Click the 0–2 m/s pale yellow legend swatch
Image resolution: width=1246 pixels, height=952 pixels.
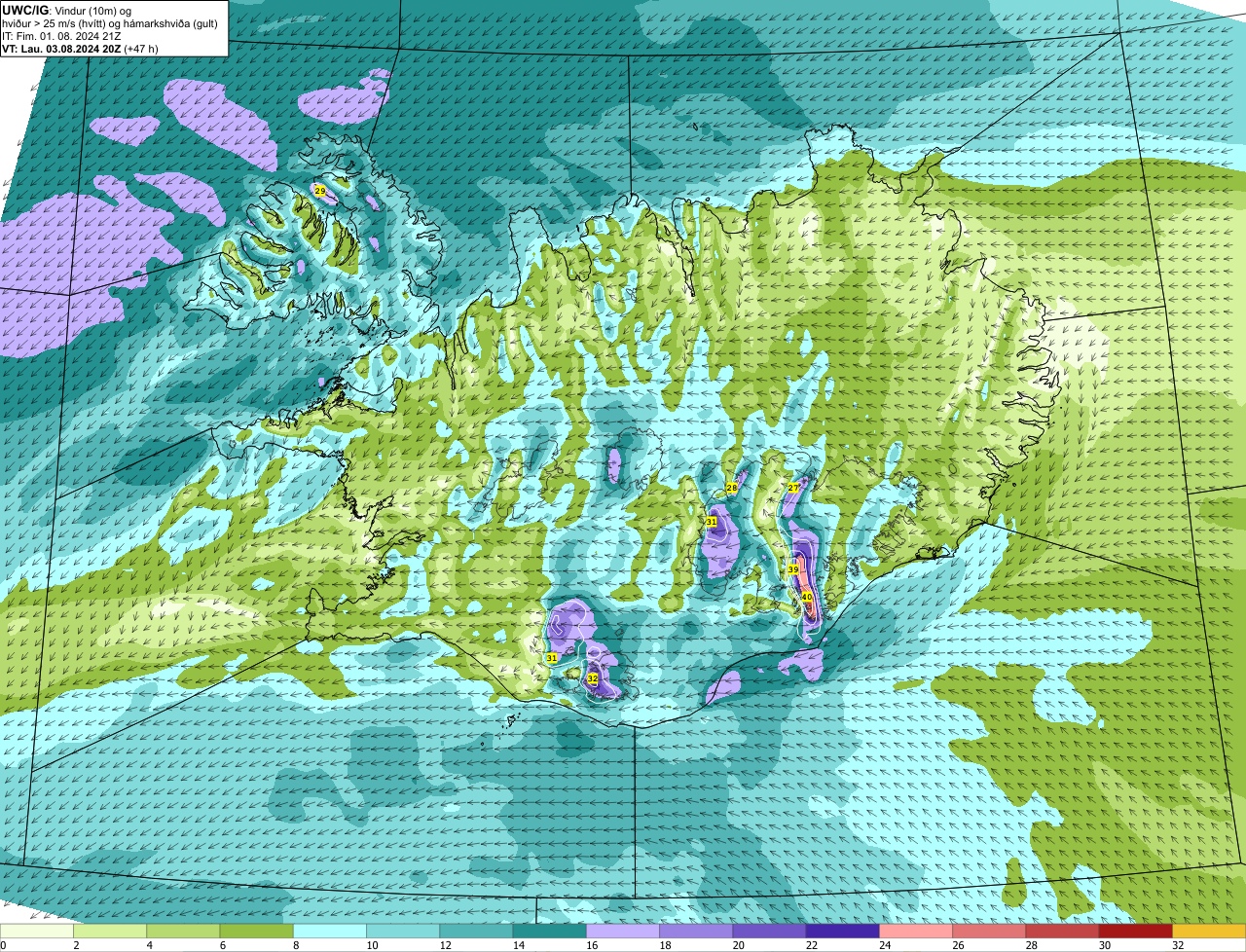37,932
